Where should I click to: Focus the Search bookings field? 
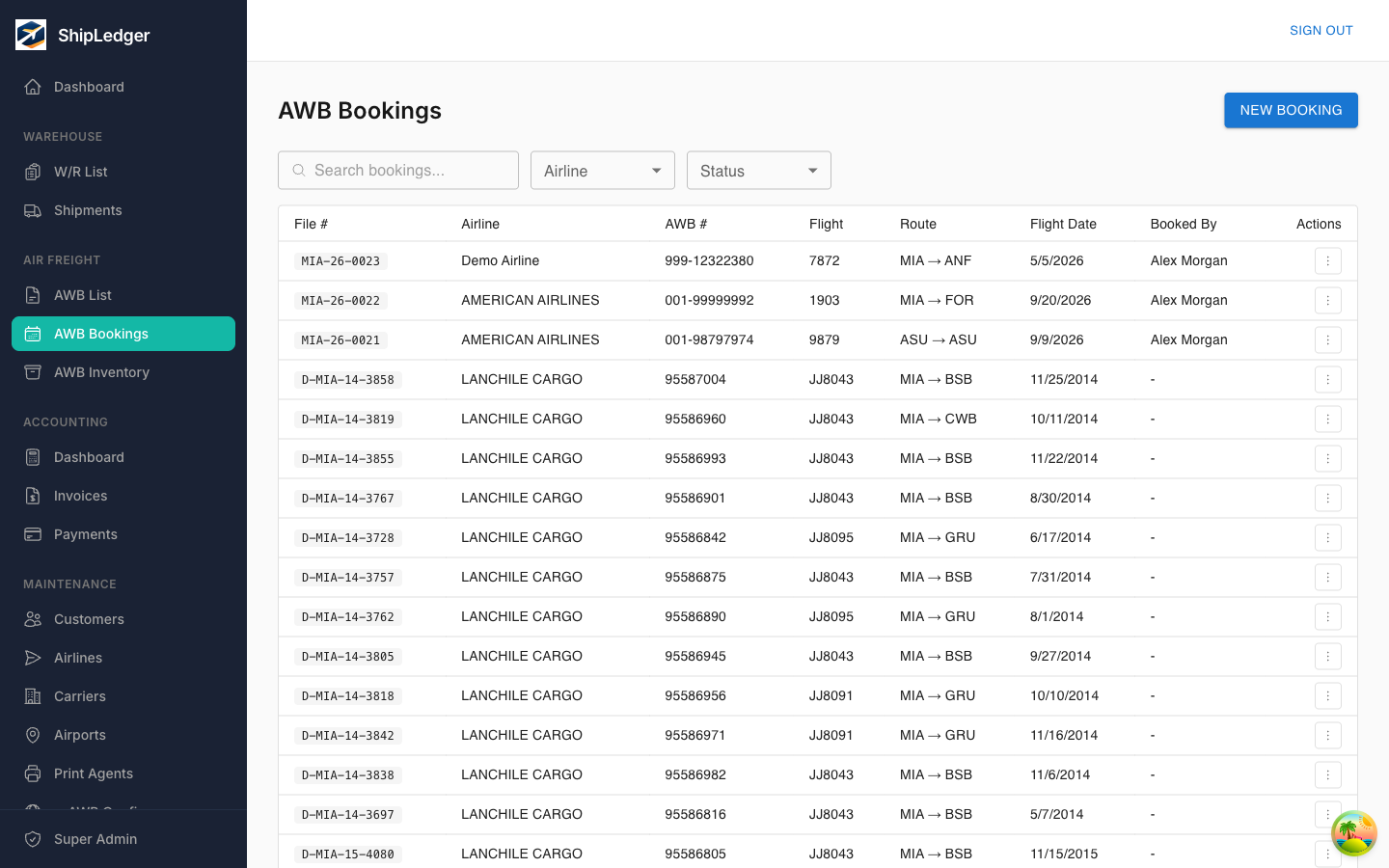398,171
